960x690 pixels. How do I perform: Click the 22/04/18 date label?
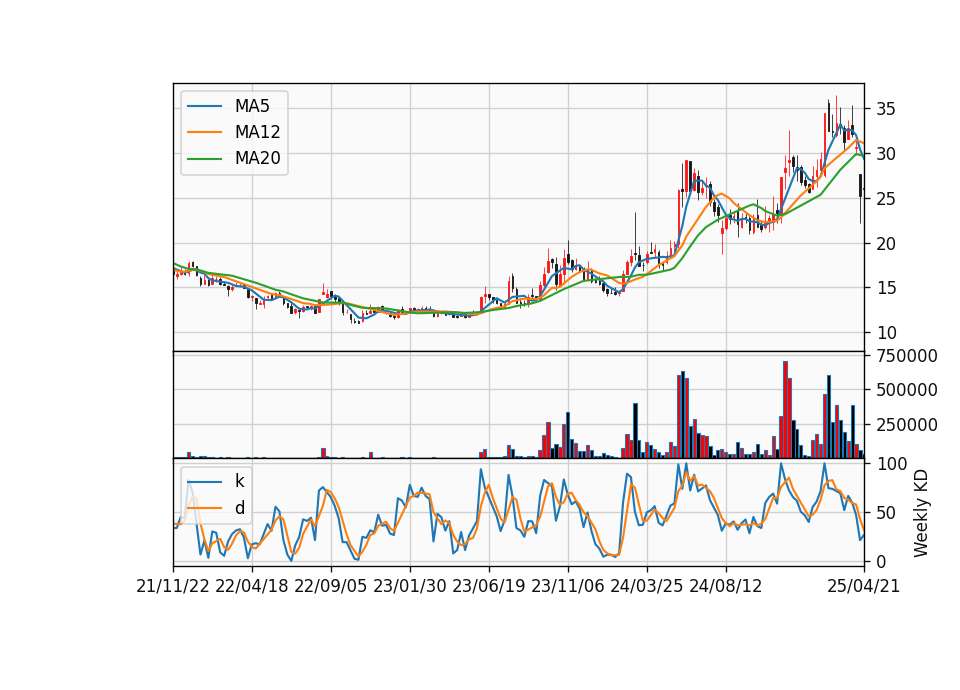252,587
